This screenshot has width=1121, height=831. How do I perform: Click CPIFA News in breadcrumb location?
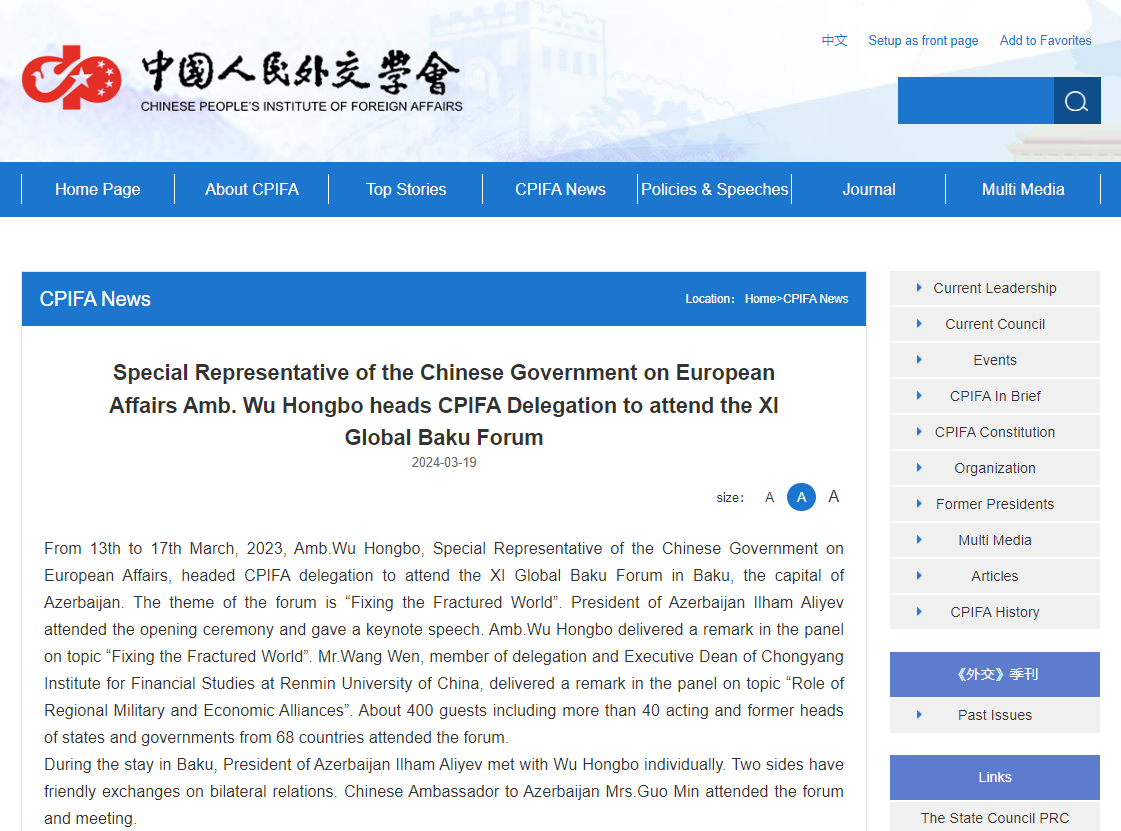[816, 299]
